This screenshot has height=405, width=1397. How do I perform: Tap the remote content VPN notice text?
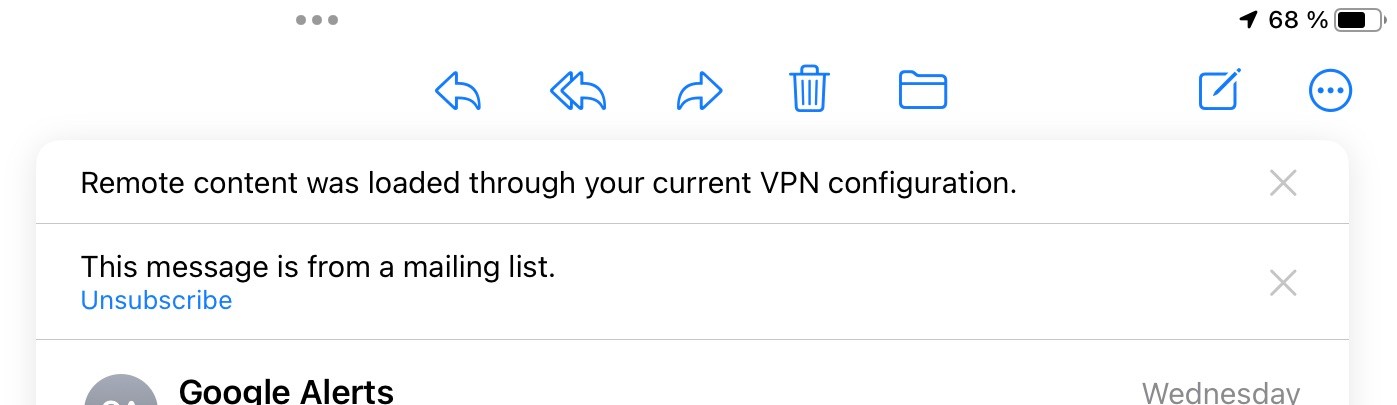(548, 183)
